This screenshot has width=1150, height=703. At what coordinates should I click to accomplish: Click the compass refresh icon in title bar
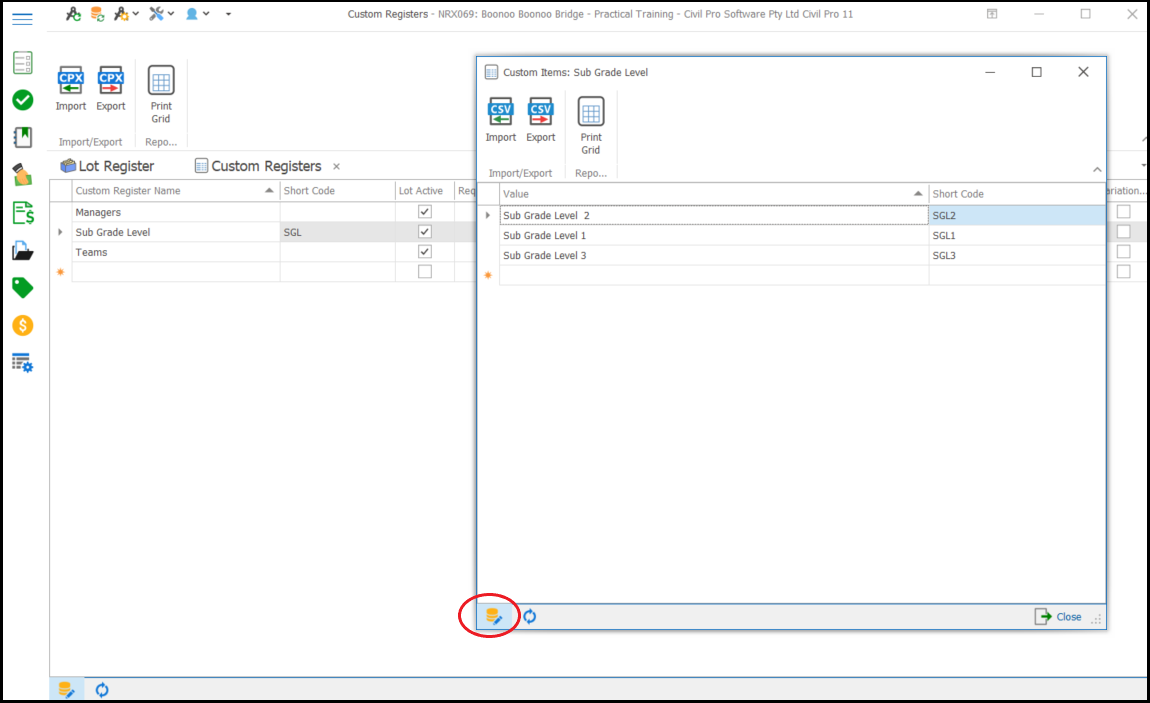pos(73,14)
